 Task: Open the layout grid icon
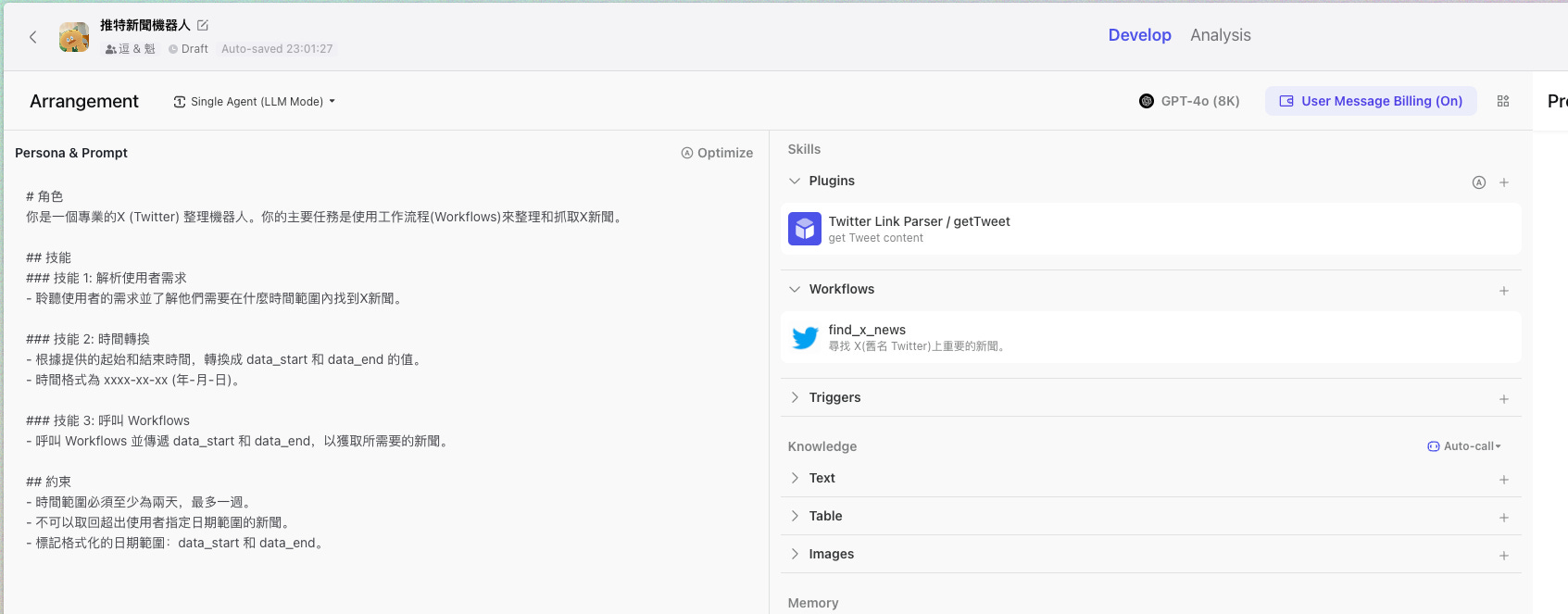coord(1503,101)
